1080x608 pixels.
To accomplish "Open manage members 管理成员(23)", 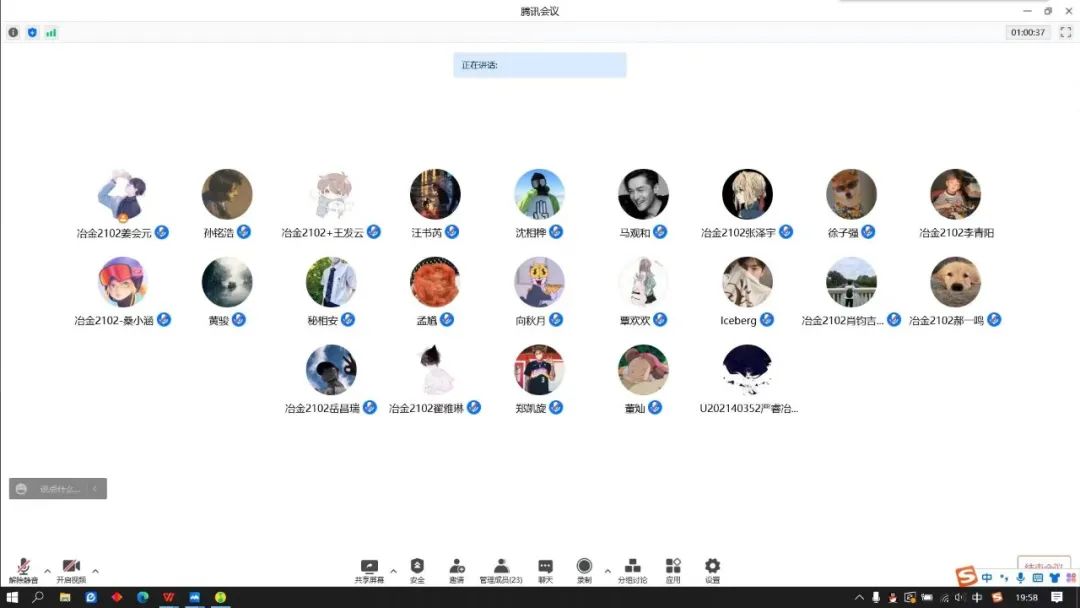I will click(501, 571).
